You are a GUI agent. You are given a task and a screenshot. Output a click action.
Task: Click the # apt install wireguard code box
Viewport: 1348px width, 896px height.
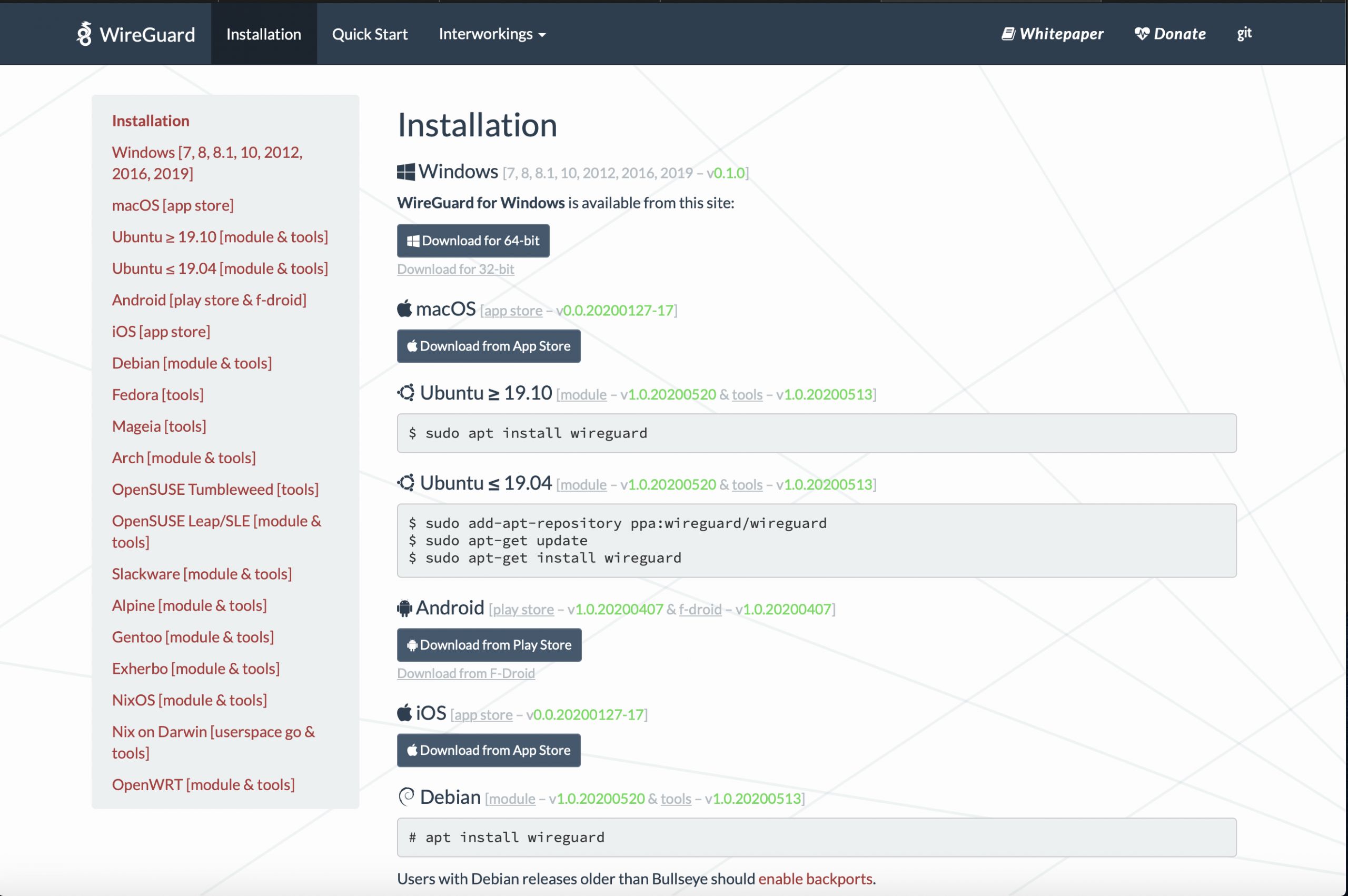coord(817,837)
